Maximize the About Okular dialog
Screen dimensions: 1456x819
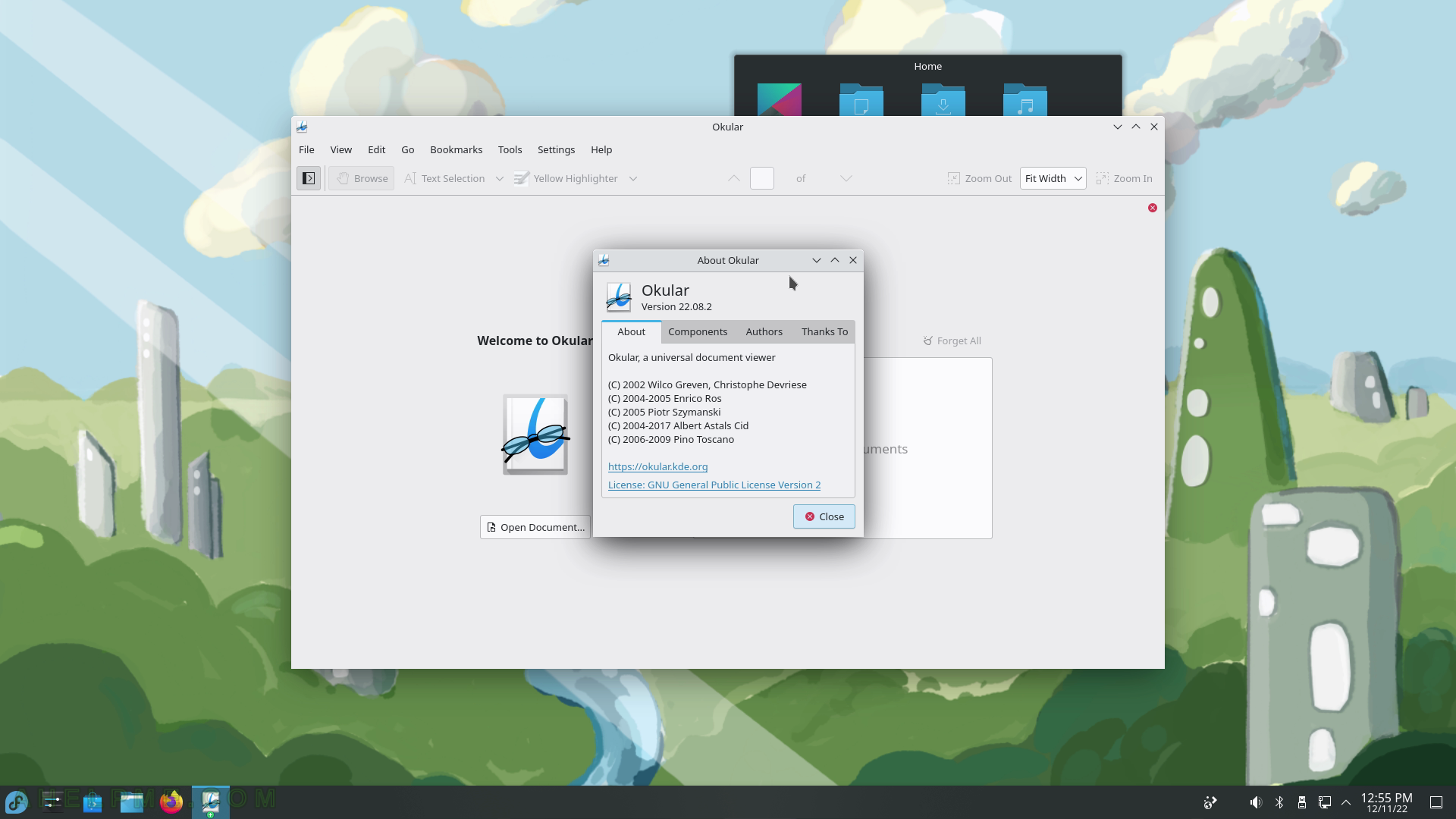pyautogui.click(x=835, y=260)
